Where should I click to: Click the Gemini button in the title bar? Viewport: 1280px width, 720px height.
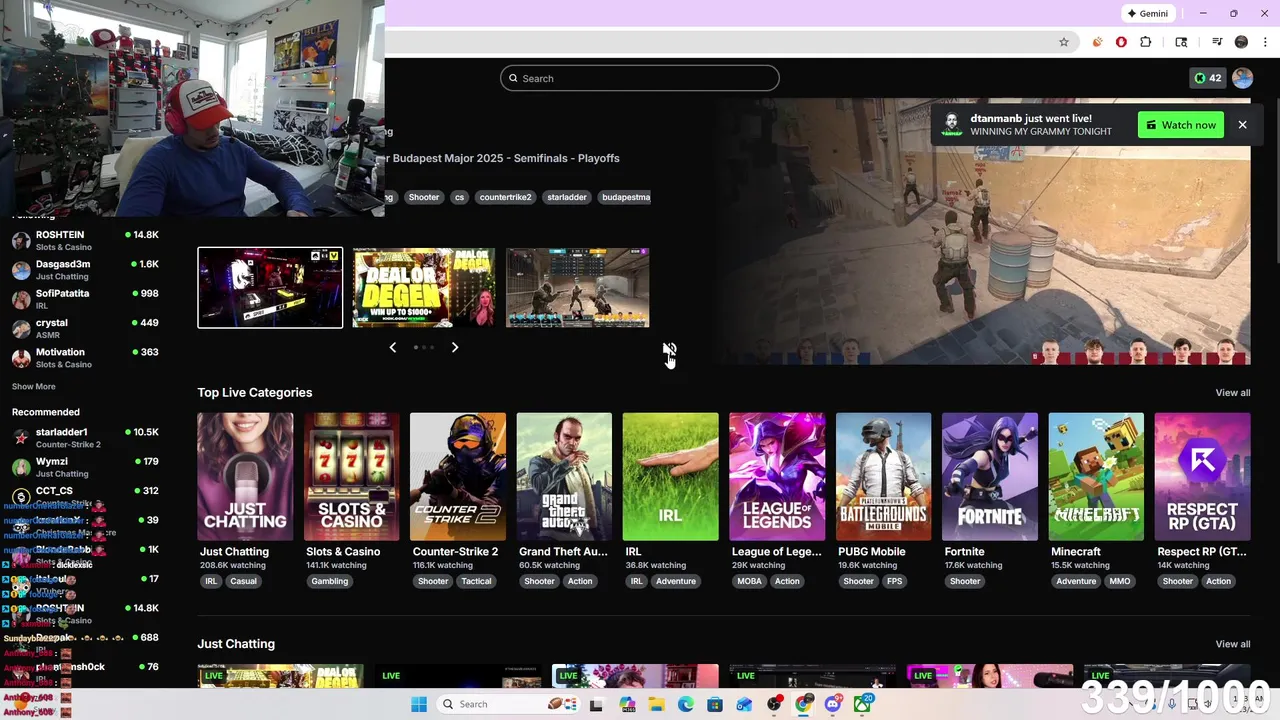coord(1148,14)
